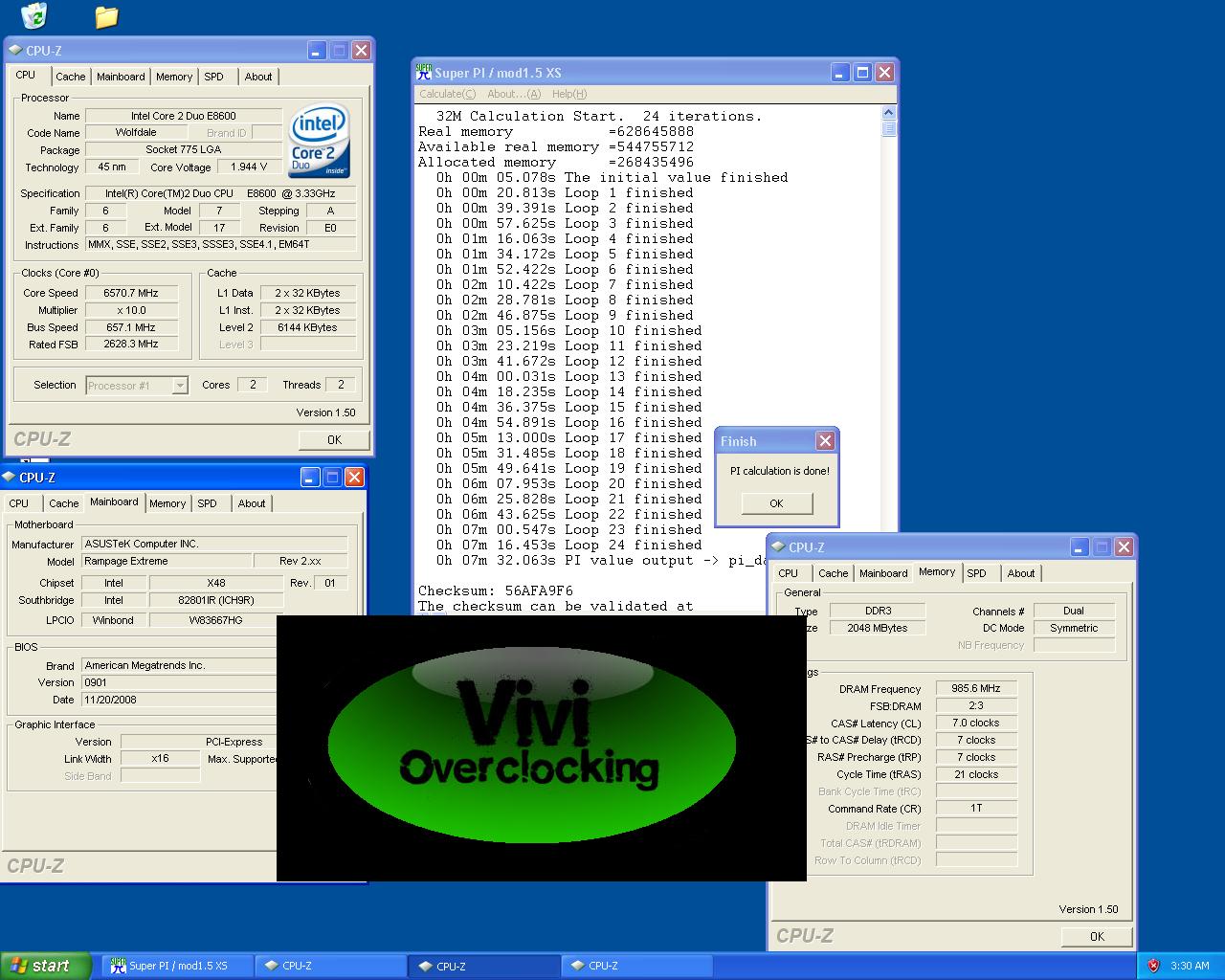Select SPD tab in Mainboard CPU-Z window
The height and width of the screenshot is (980, 1225).
(x=208, y=503)
